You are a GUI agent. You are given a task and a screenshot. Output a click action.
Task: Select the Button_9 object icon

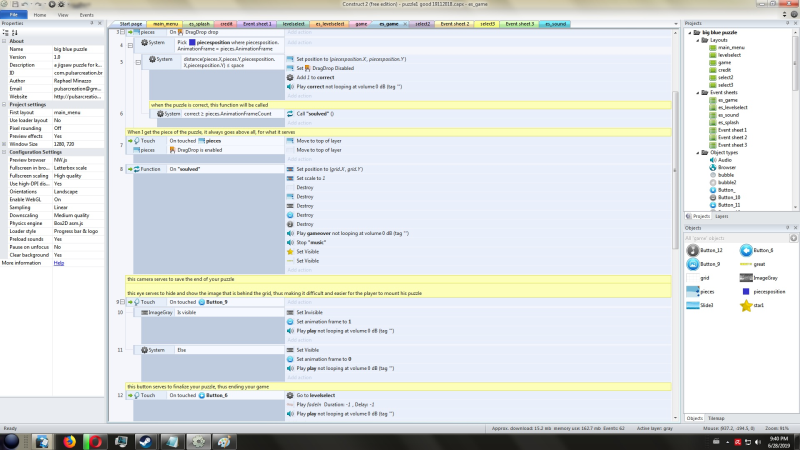pos(692,264)
